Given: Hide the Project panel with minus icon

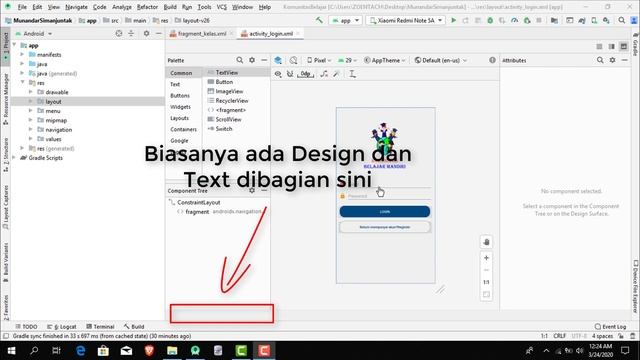Looking at the screenshot, I should (x=158, y=33).
